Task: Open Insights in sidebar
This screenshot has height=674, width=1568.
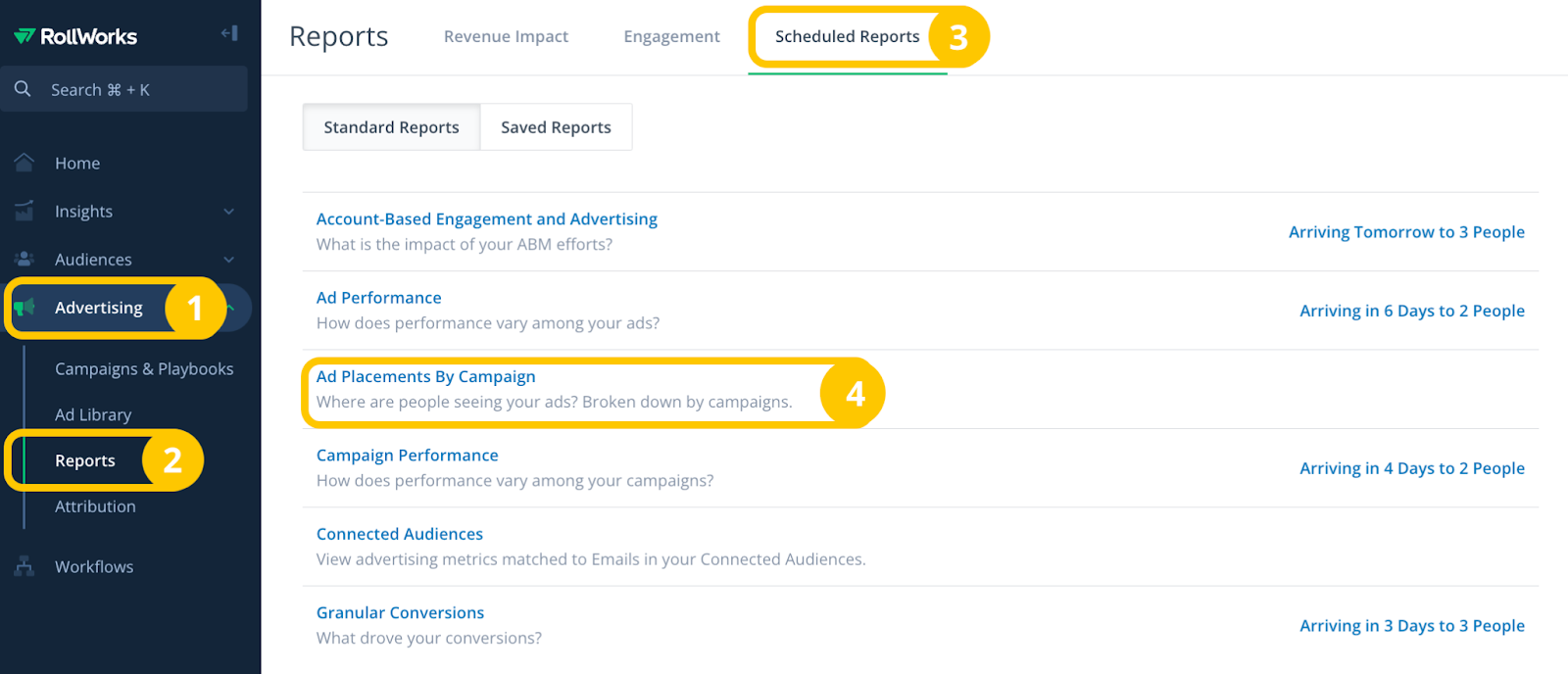Action: coord(83,212)
